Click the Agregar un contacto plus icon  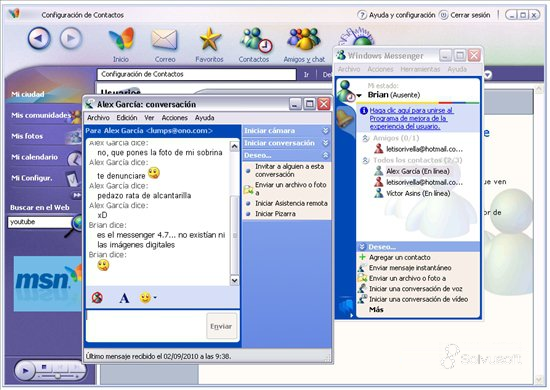click(x=362, y=257)
